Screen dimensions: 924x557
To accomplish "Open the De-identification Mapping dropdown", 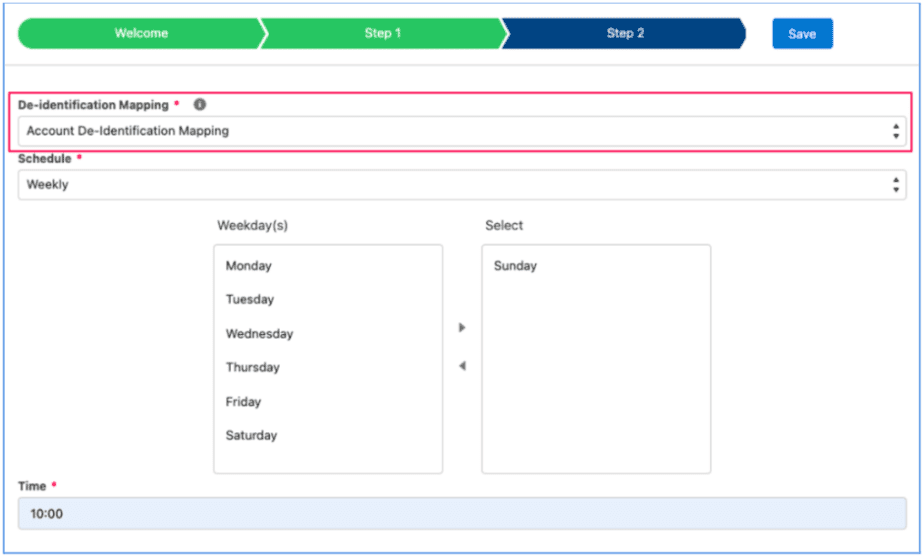I will (x=461, y=131).
